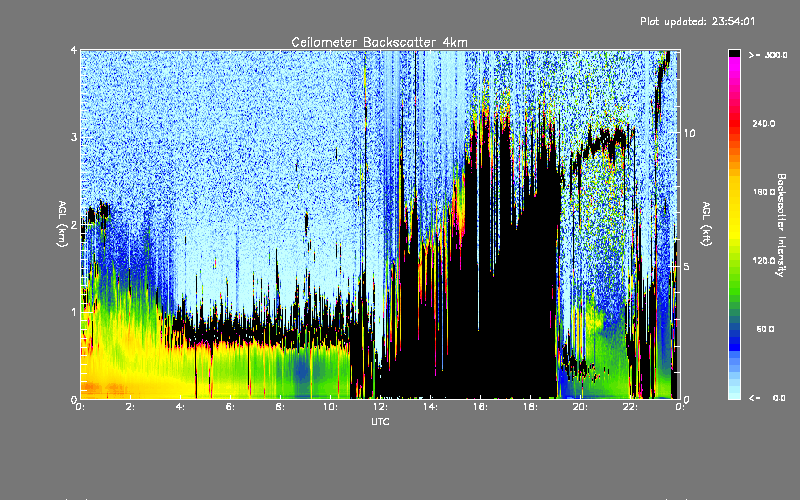The height and width of the screenshot is (500, 800).
Task: Click the "1" tick on the km axis
Action: click(74, 312)
